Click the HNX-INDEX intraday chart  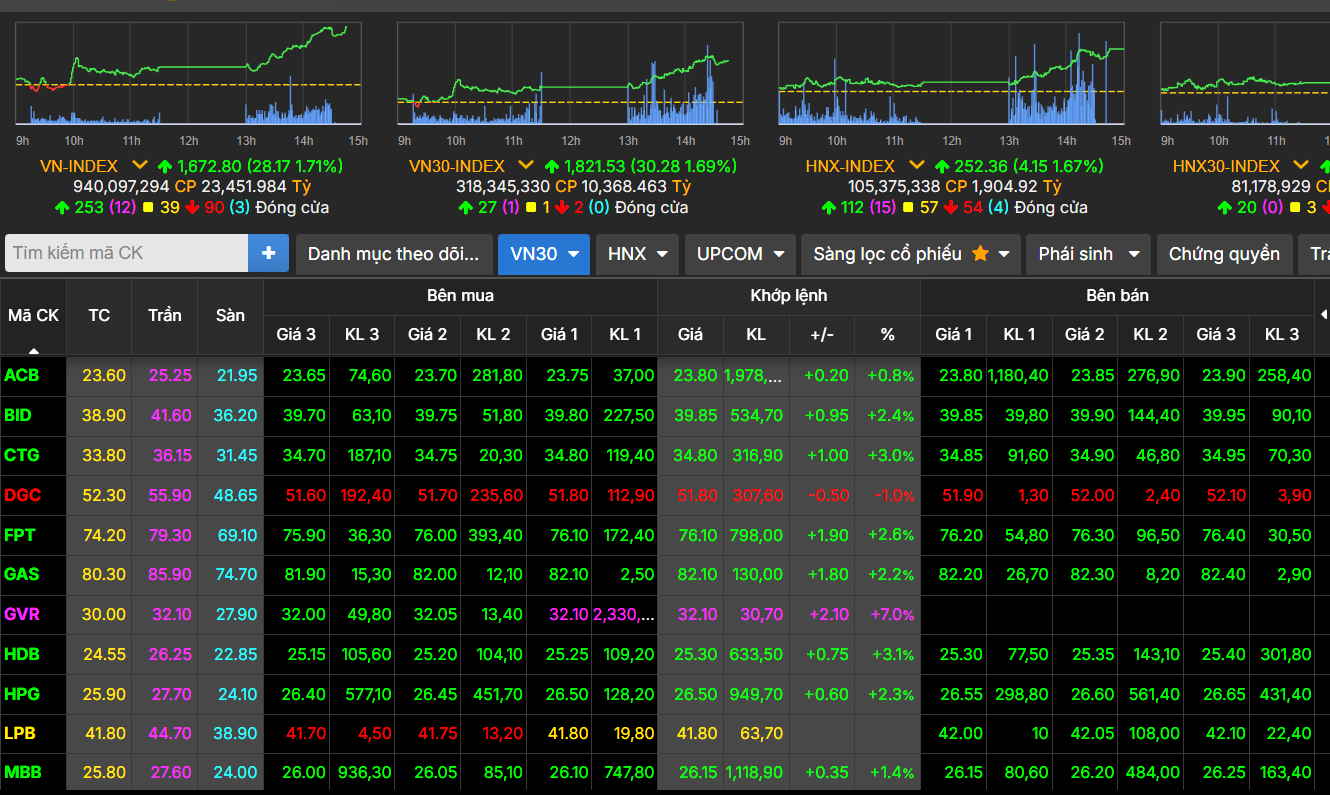coord(951,75)
